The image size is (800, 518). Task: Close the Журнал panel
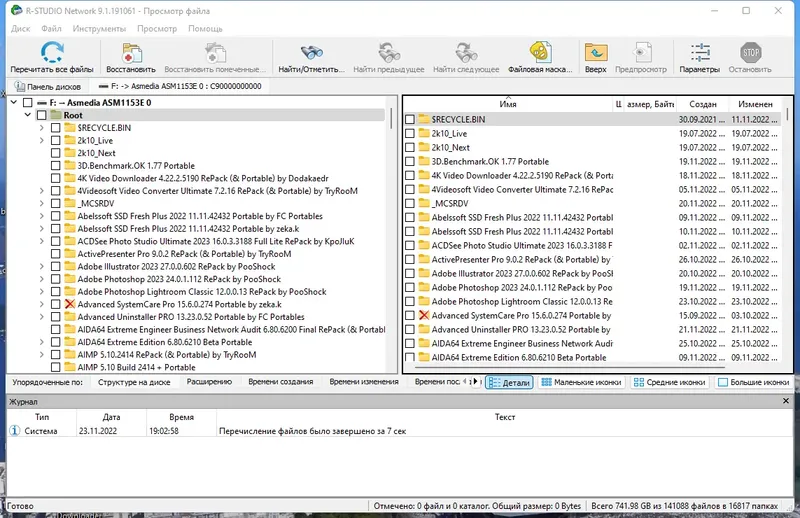pyautogui.click(x=786, y=401)
